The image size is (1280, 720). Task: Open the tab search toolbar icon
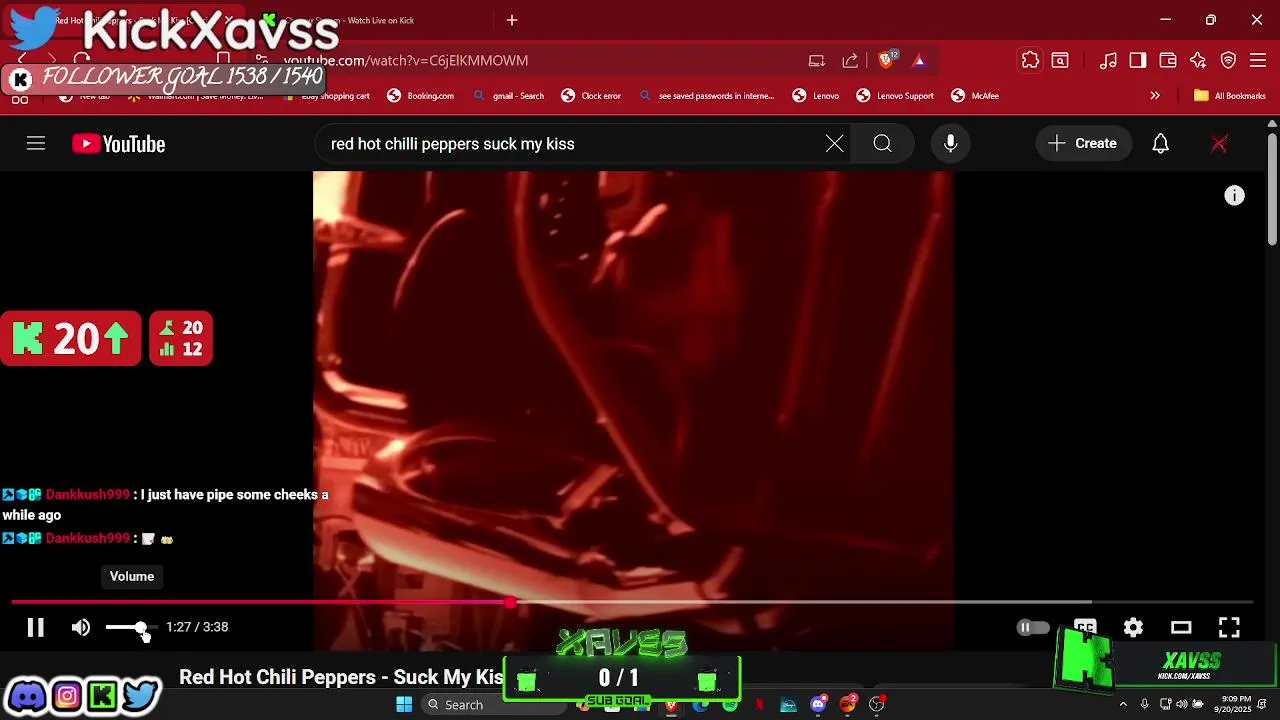pos(1060,61)
